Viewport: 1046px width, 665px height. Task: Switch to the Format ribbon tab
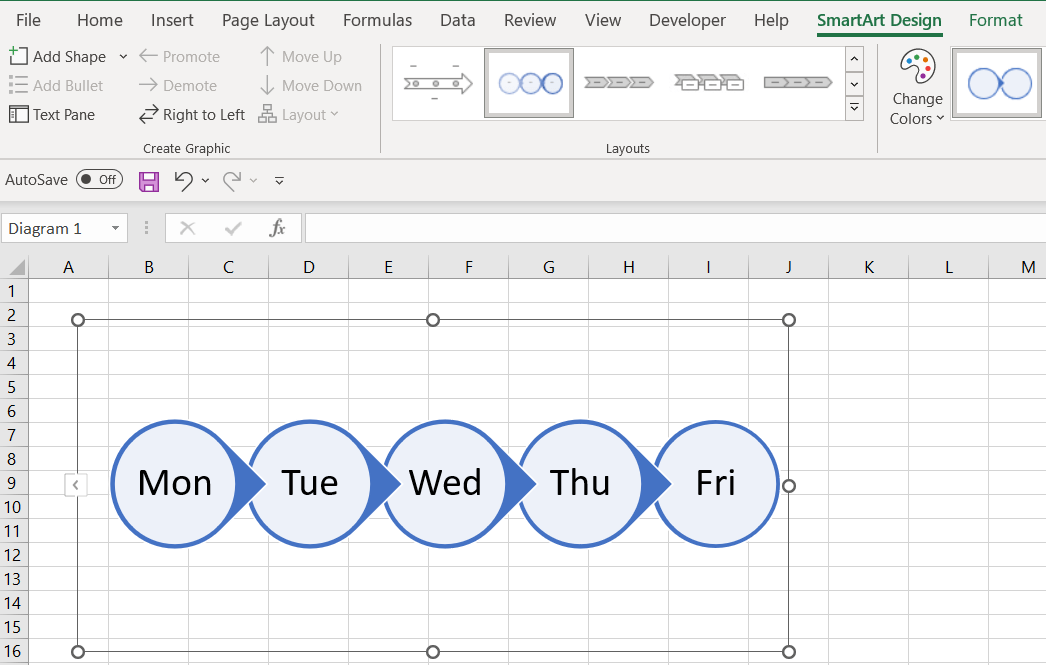pos(995,20)
